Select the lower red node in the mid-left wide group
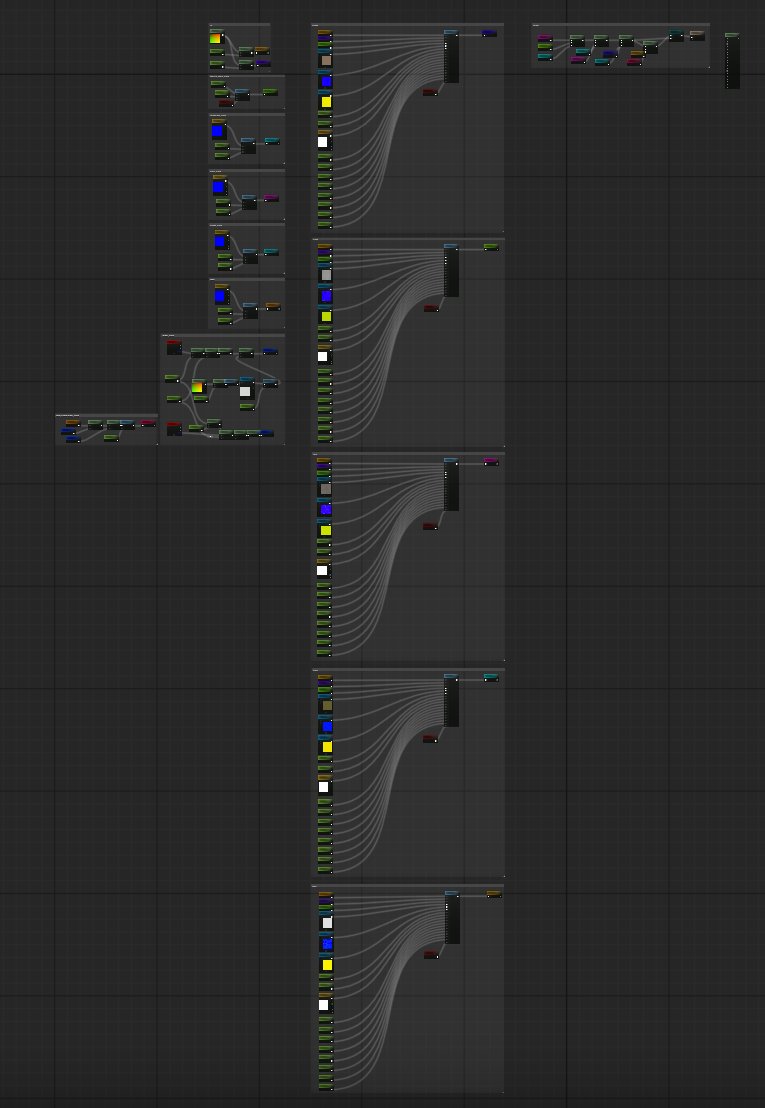765x1108 pixels. click(174, 428)
